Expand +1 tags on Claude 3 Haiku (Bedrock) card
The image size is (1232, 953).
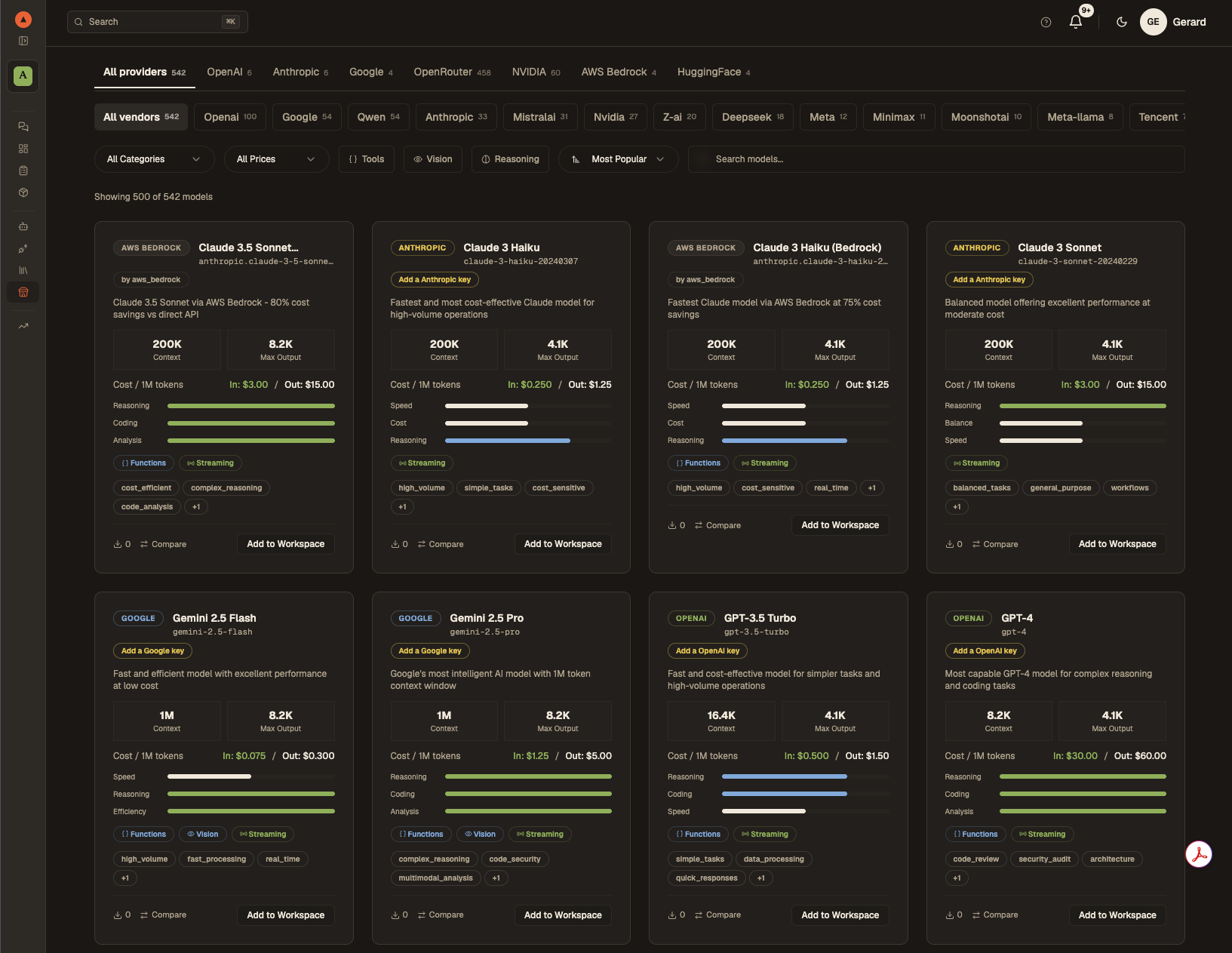click(x=871, y=488)
